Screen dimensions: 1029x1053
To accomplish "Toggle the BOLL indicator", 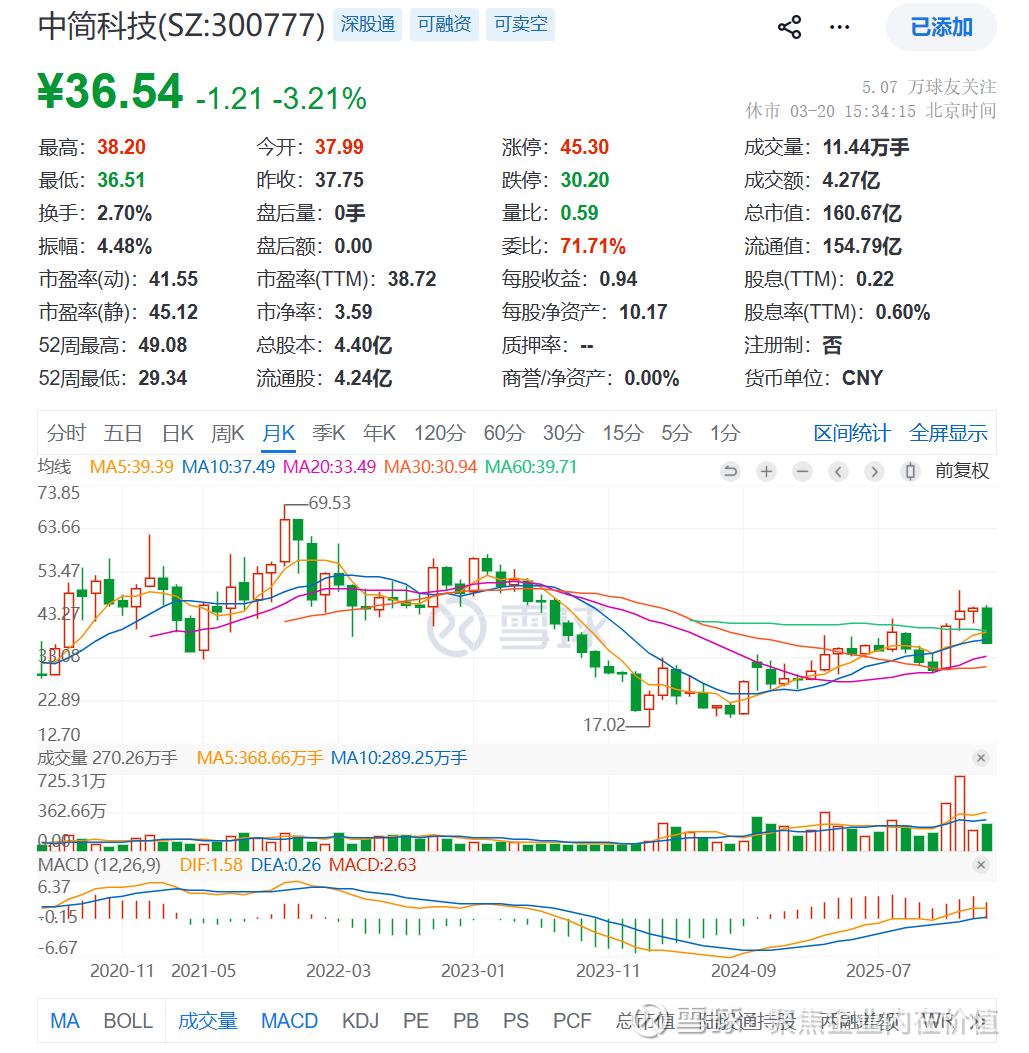I will 128,1021.
